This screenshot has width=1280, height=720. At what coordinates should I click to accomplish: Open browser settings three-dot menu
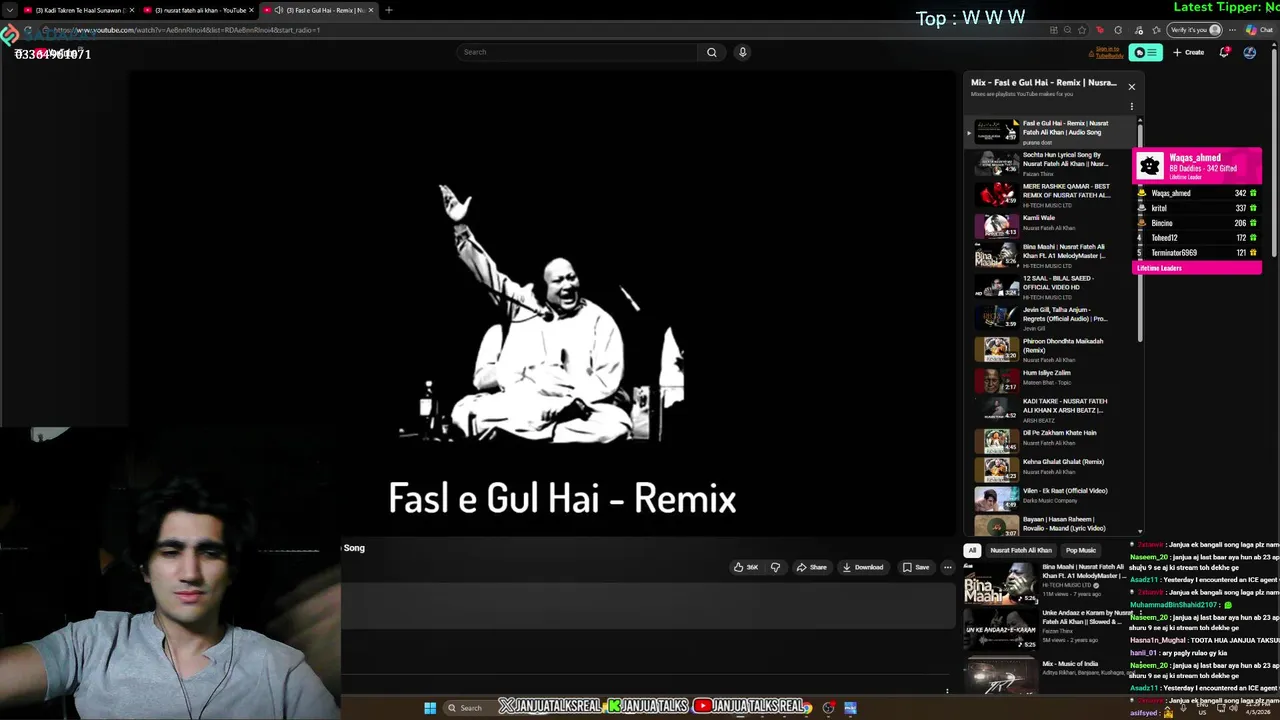click(x=1233, y=30)
